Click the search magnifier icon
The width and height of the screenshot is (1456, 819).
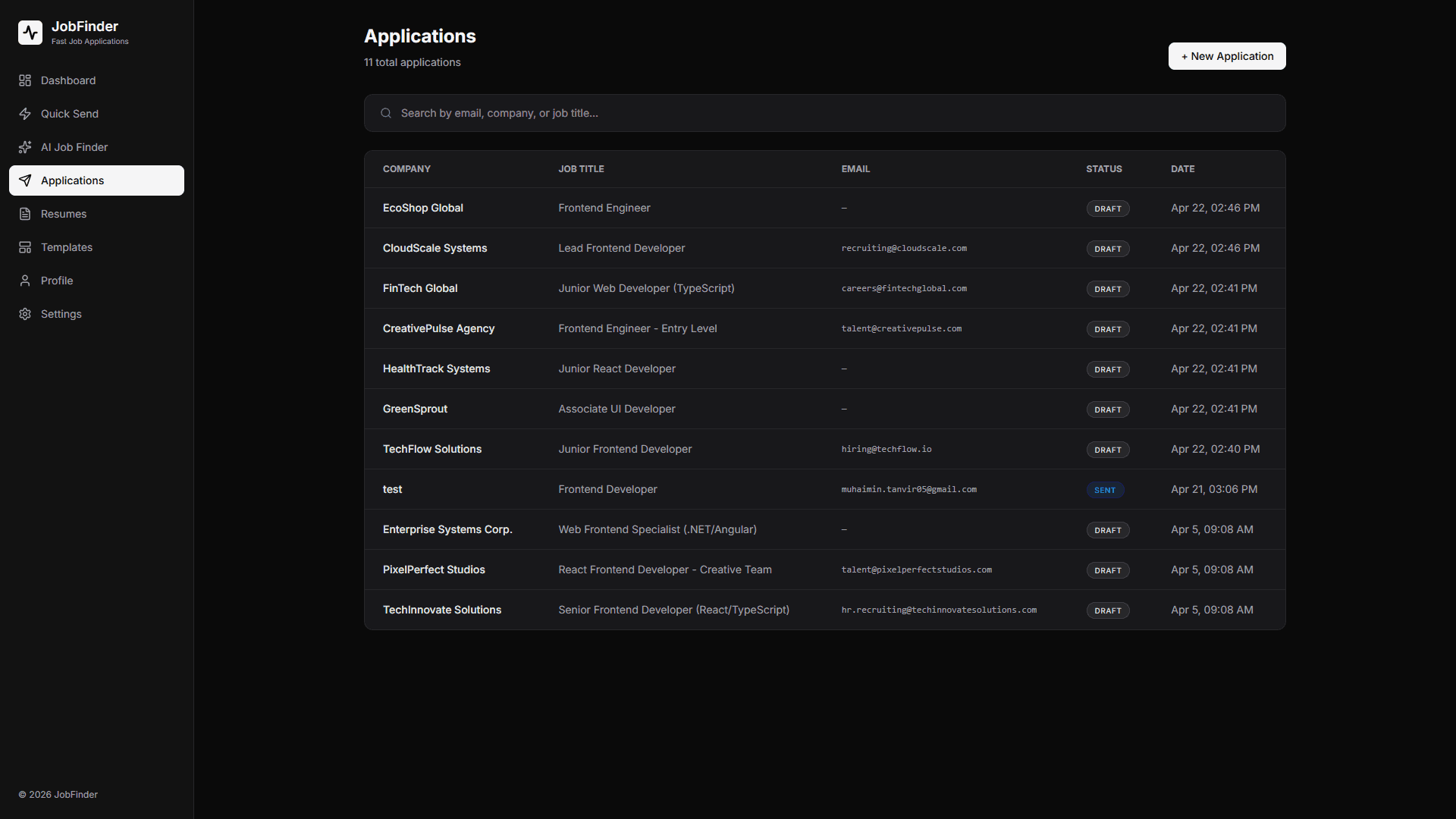386,113
